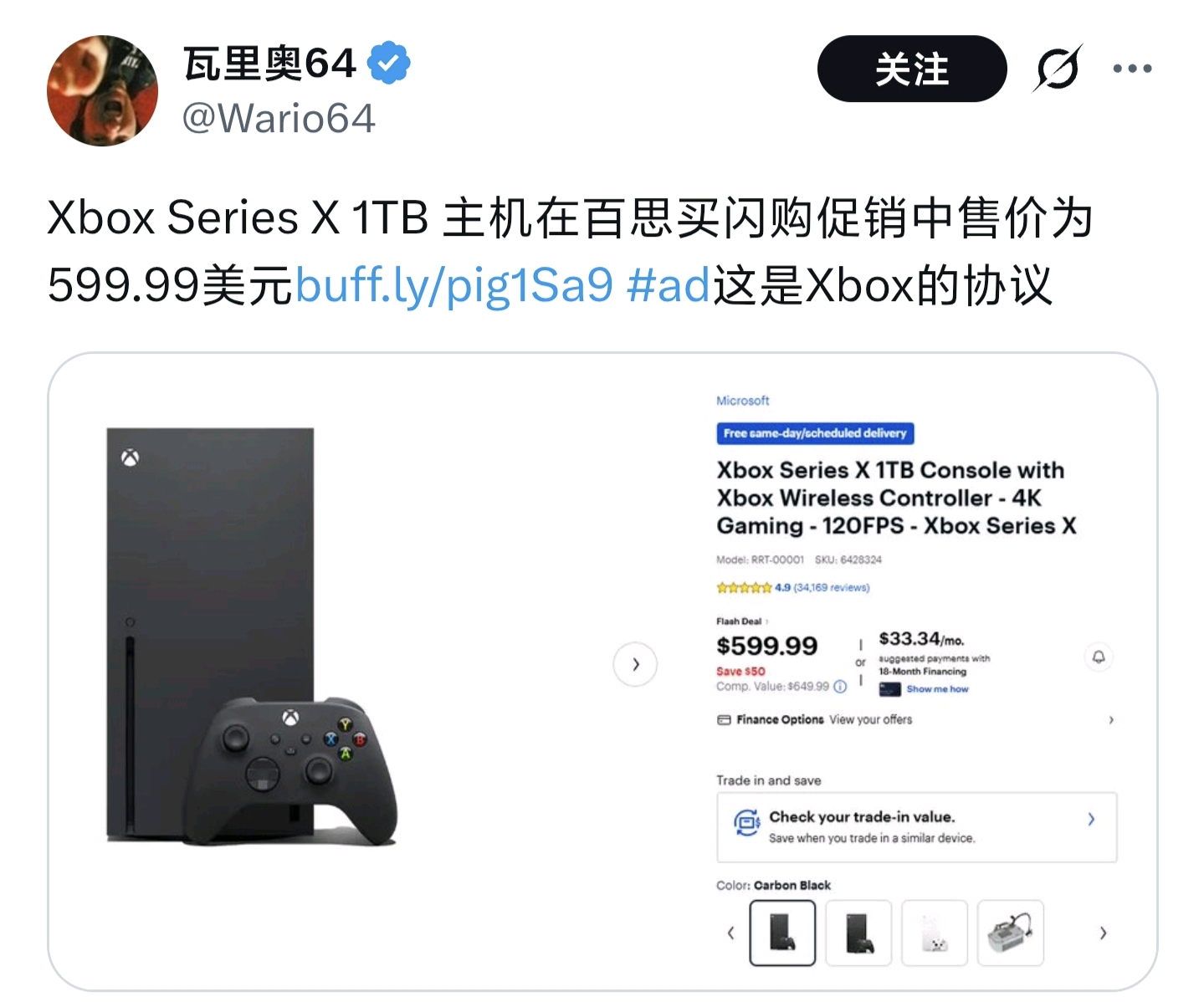The height and width of the screenshot is (1002, 1204).
Task: Advance to the next product image
Action: click(x=635, y=664)
